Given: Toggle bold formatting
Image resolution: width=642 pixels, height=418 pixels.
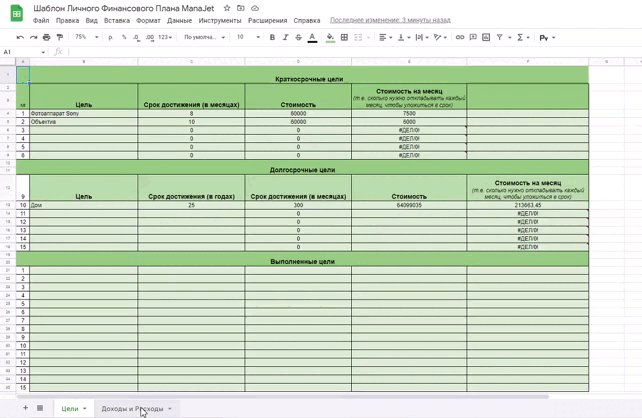Looking at the screenshot, I should pos(272,37).
